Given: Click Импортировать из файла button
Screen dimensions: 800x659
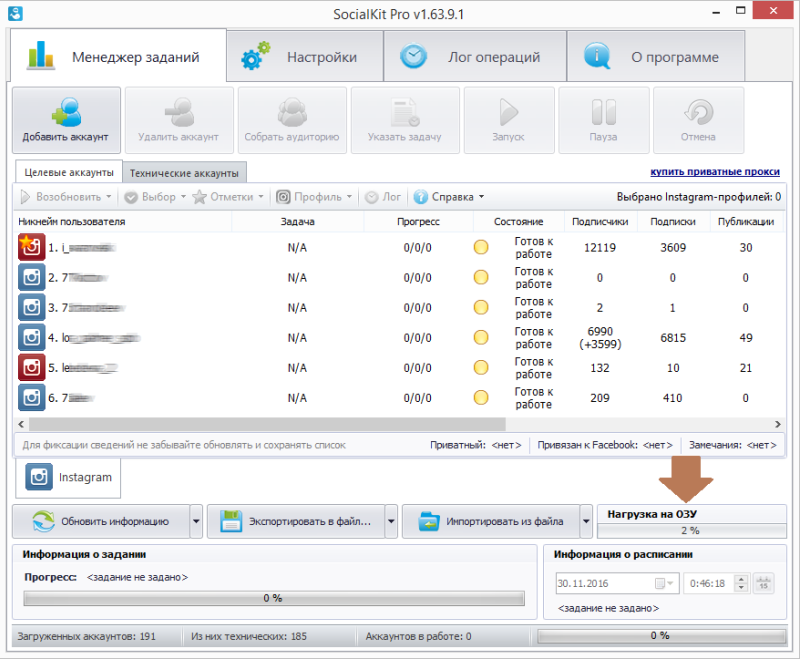Looking at the screenshot, I should [x=491, y=521].
